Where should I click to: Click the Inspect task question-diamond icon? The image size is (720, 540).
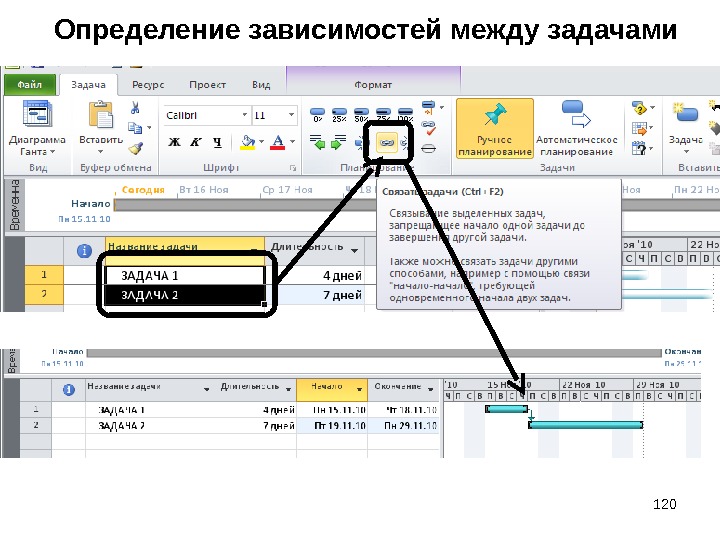coord(639,108)
